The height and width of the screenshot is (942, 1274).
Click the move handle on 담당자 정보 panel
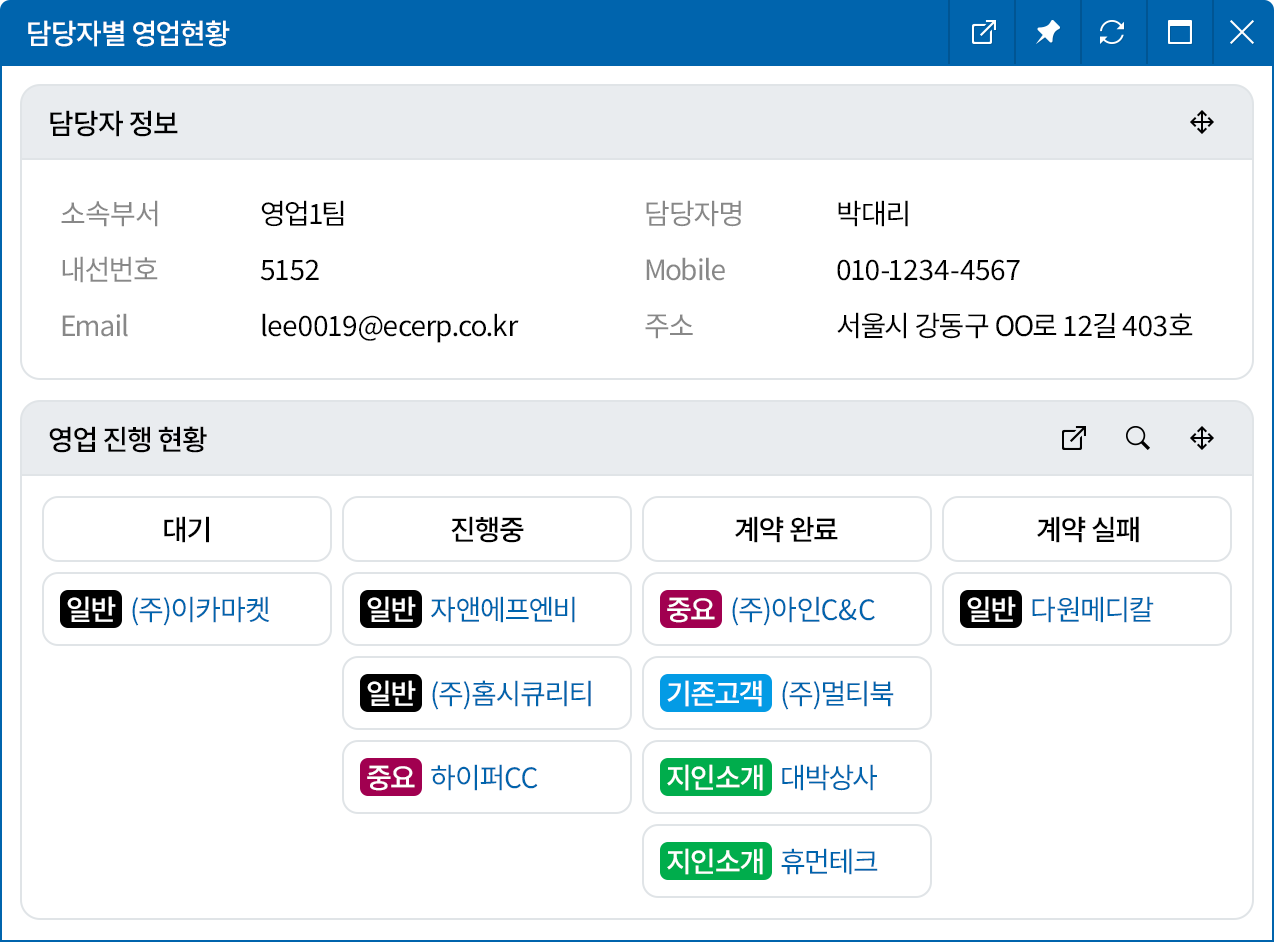coord(1201,123)
